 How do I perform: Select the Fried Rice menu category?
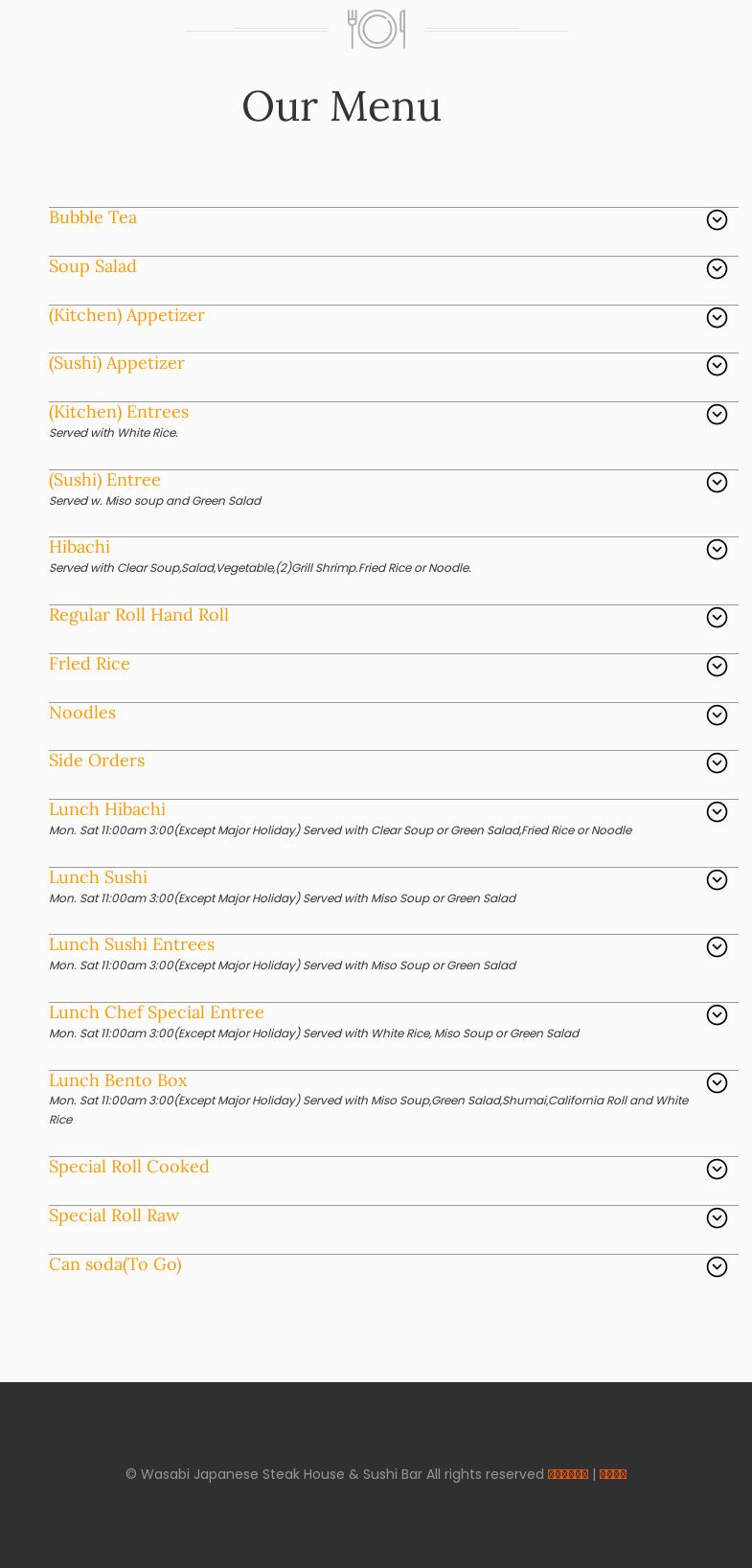tap(89, 664)
